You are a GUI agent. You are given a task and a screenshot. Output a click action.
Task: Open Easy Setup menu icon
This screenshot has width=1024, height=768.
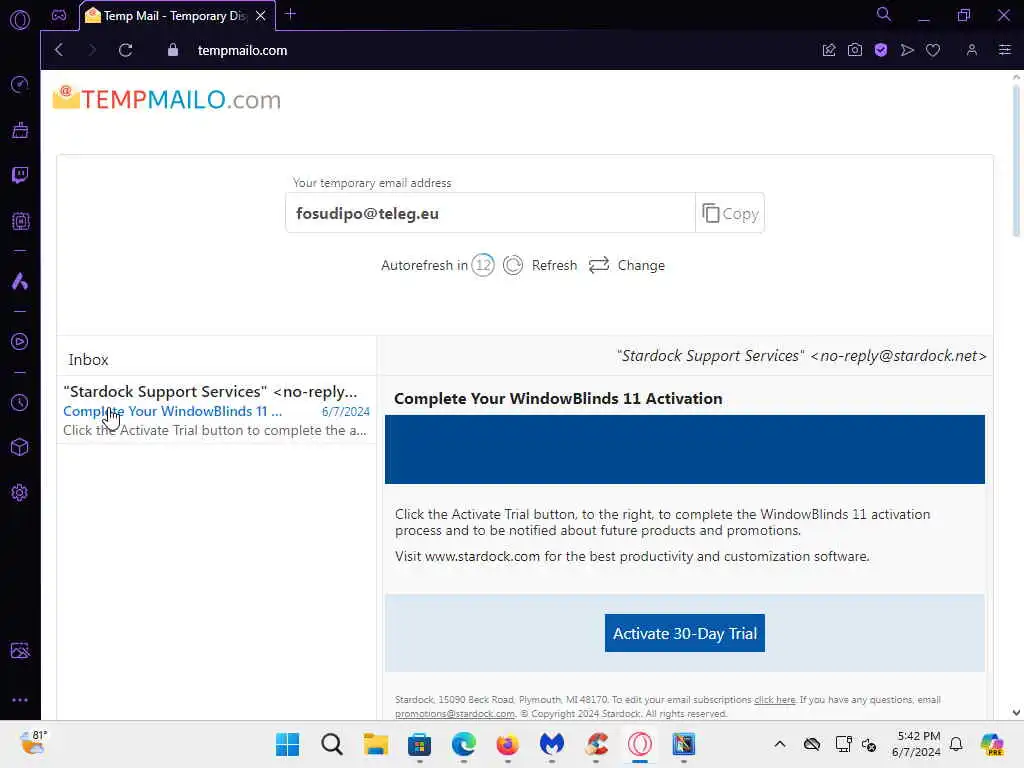(1005, 50)
